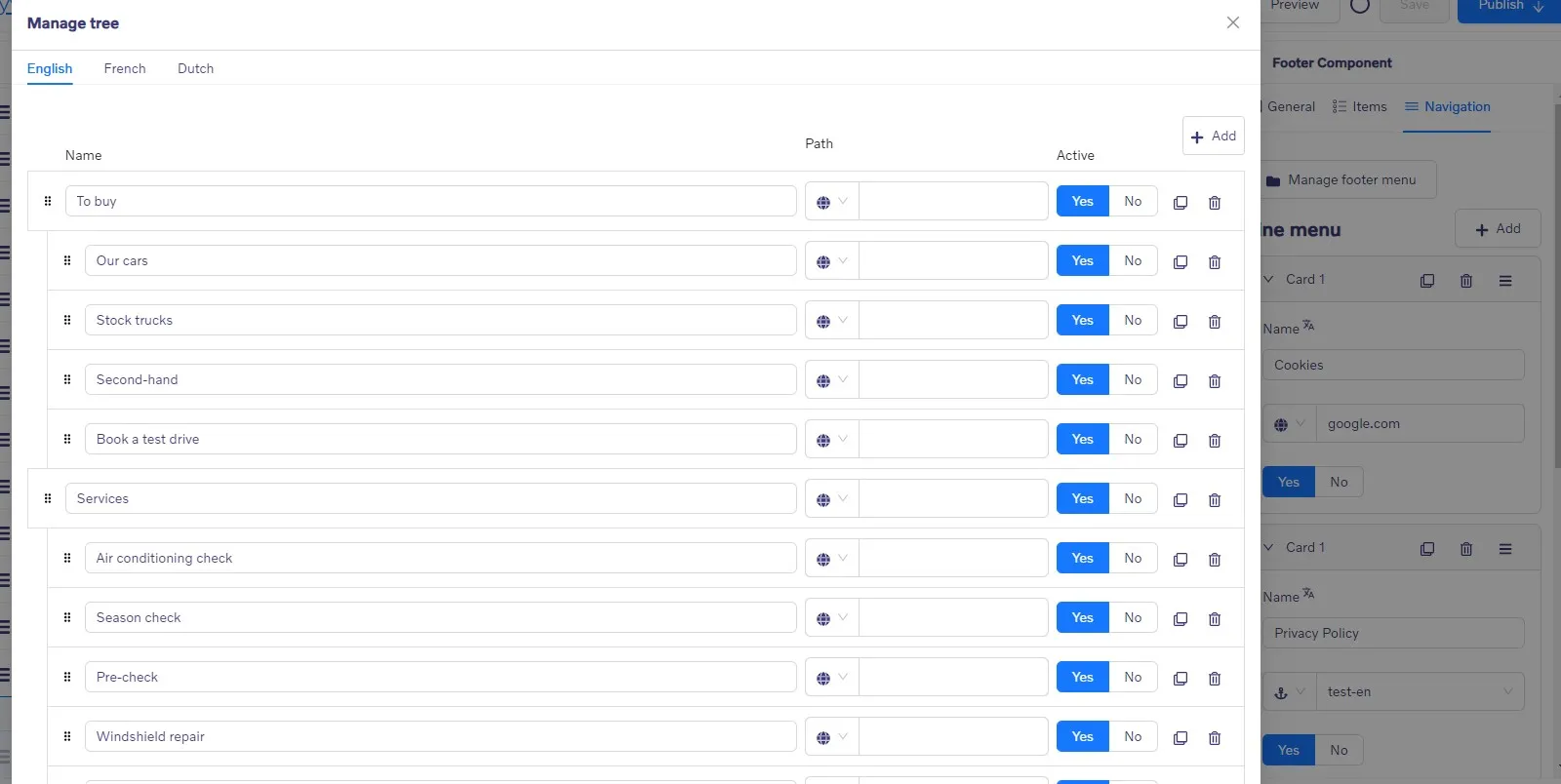Set Our cars active to Yes
The width and height of the screenshot is (1561, 784).
[x=1083, y=260]
